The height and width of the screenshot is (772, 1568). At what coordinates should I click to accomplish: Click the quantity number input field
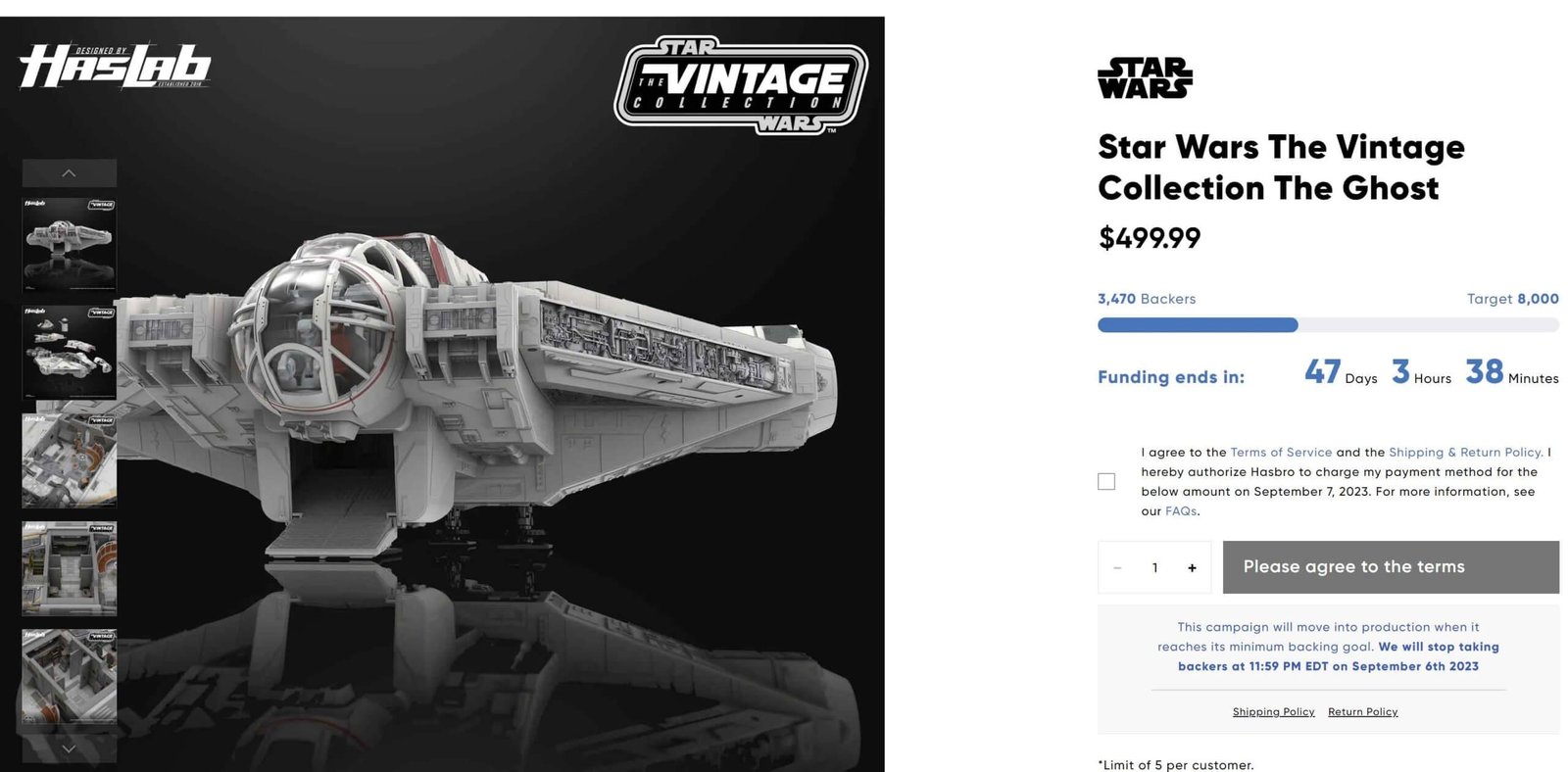(x=1154, y=567)
